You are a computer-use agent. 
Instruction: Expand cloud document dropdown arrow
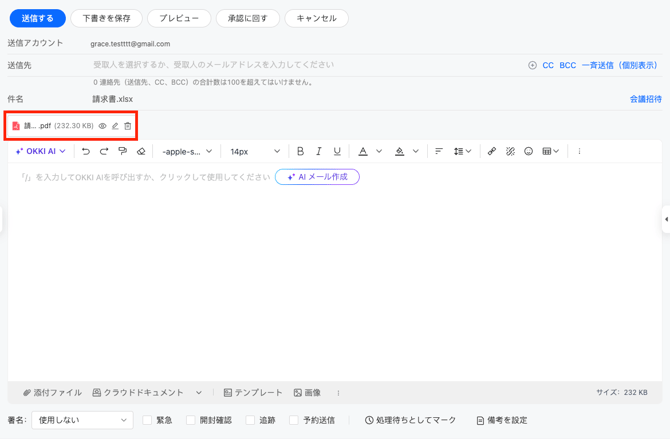pyautogui.click(x=199, y=392)
